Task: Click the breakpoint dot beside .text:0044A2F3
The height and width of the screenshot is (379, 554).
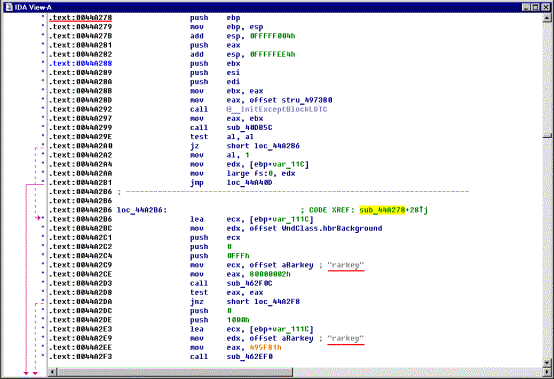Action: point(43,355)
